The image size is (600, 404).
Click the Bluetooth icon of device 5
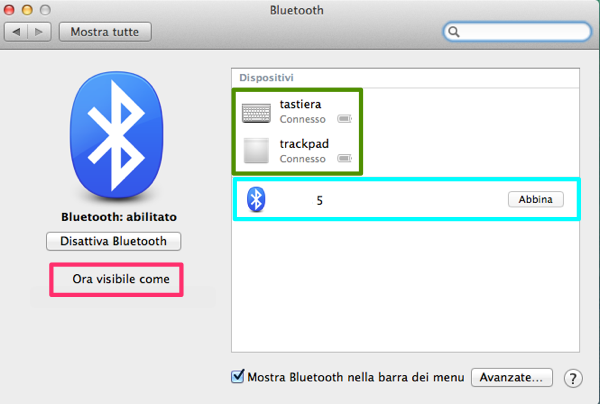pos(256,199)
